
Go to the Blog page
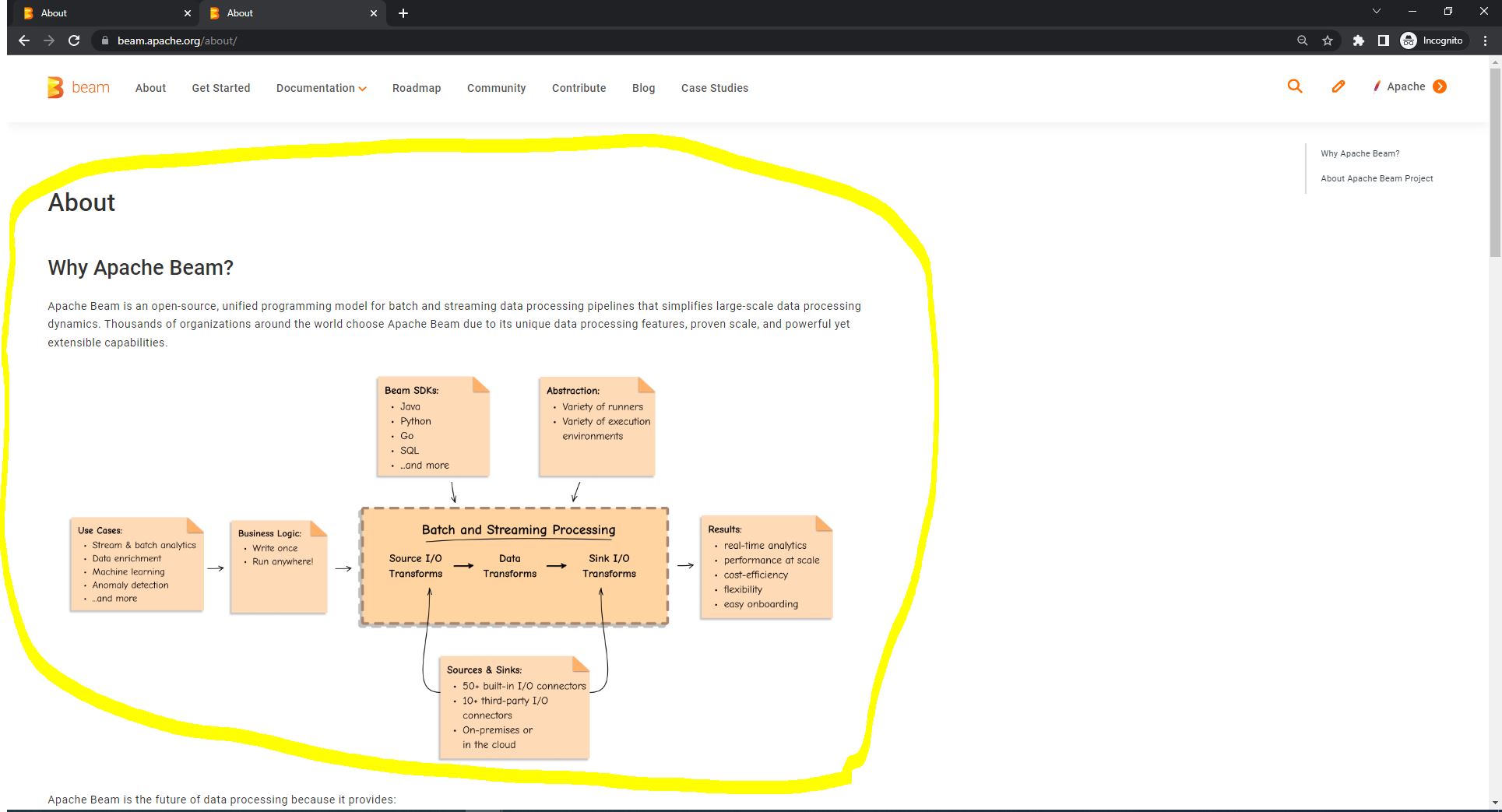pos(643,88)
